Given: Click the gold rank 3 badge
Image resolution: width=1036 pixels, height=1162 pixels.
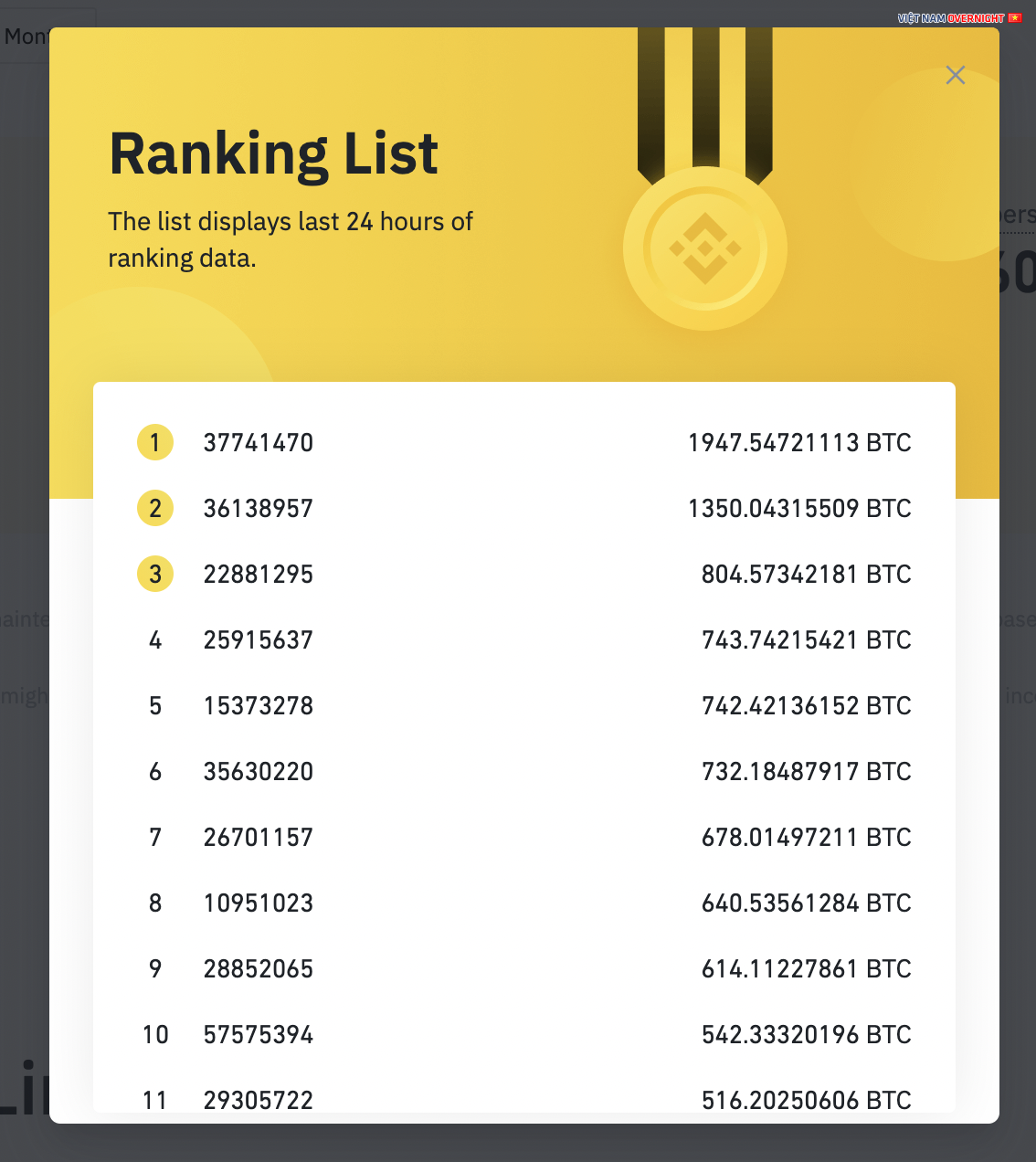Looking at the screenshot, I should click(155, 575).
